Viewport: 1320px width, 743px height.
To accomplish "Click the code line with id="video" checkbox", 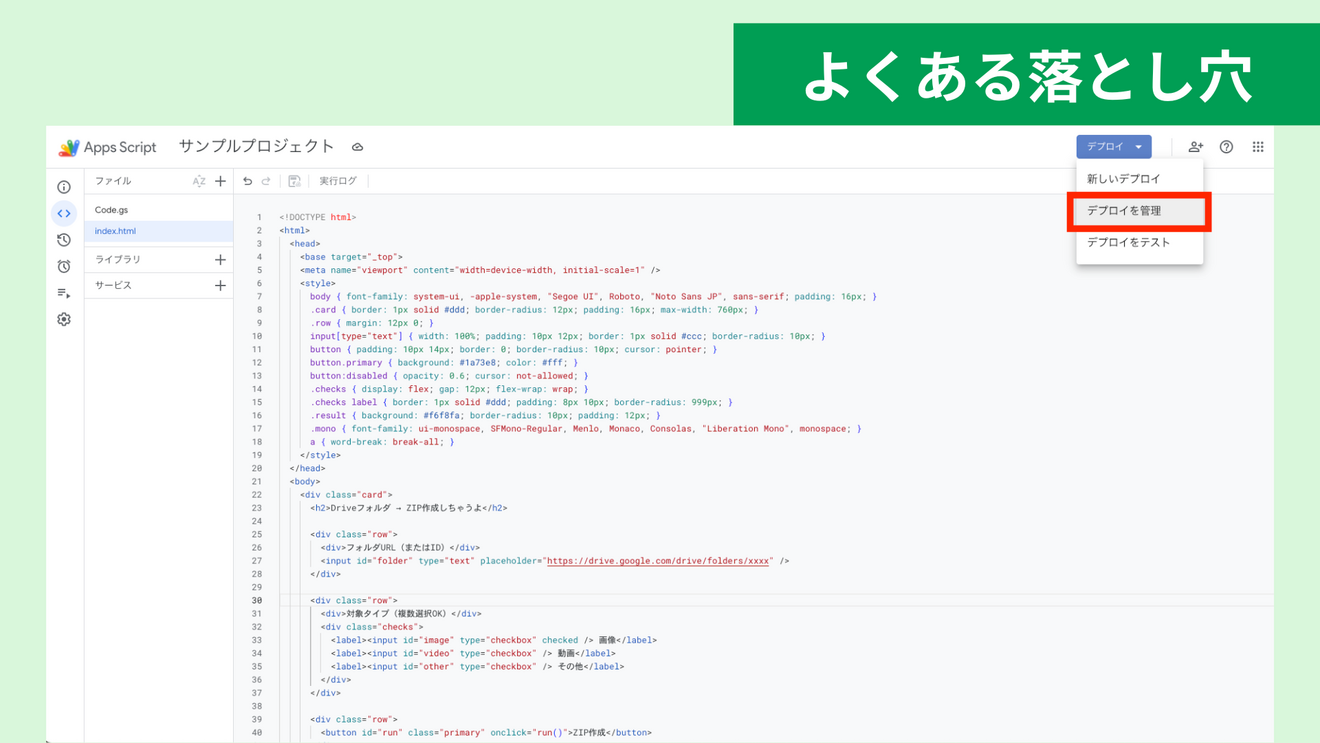I will [x=473, y=653].
